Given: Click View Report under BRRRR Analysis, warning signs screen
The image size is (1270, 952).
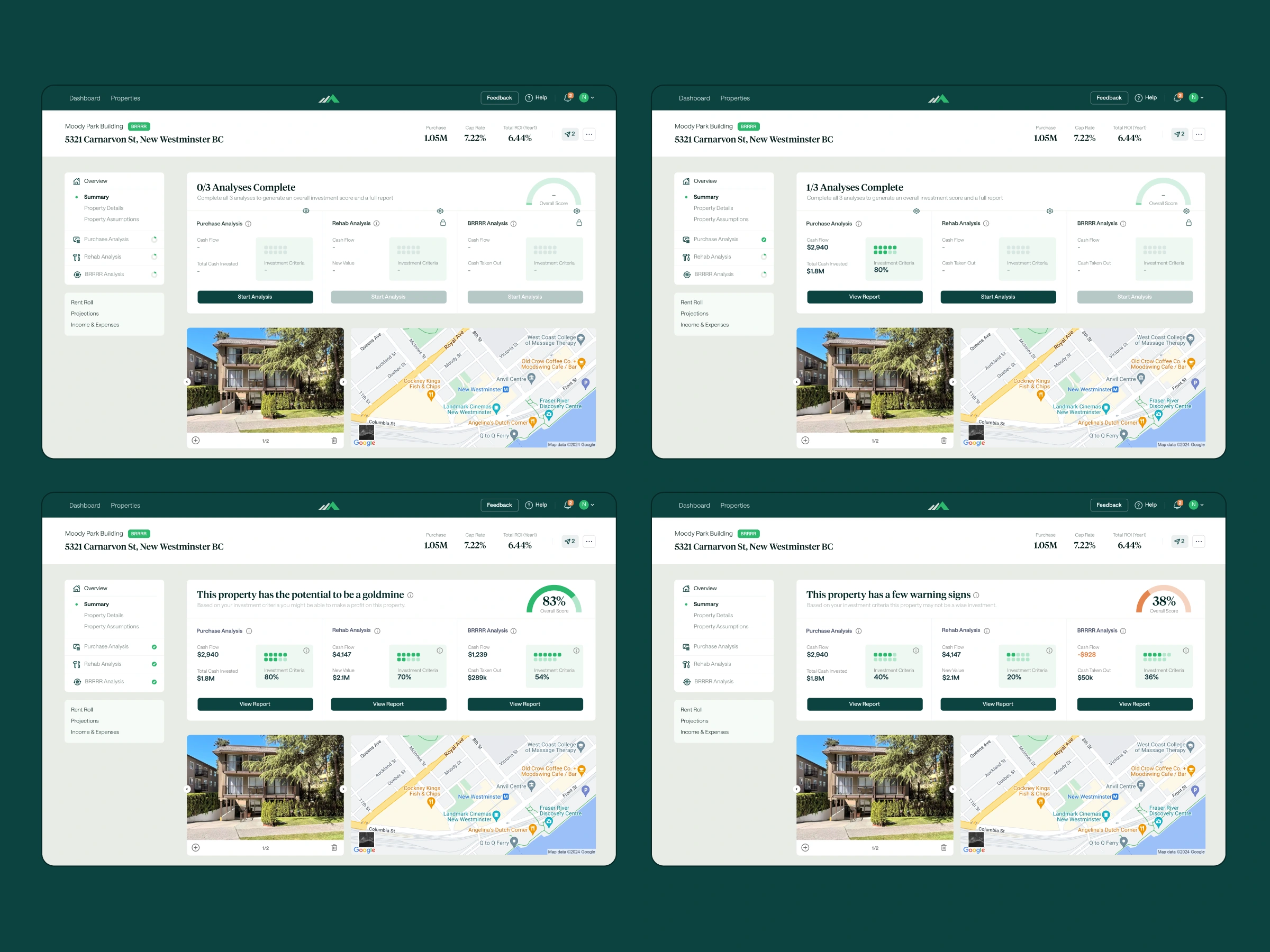Looking at the screenshot, I should tap(1134, 704).
